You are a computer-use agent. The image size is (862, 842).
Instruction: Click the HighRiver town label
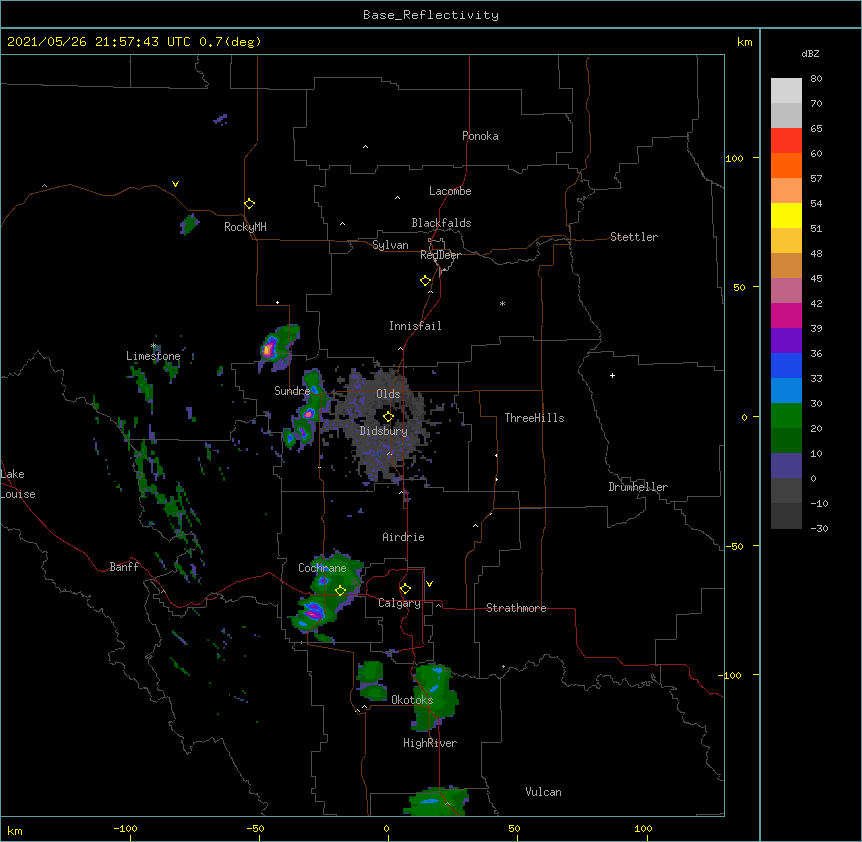[x=430, y=743]
